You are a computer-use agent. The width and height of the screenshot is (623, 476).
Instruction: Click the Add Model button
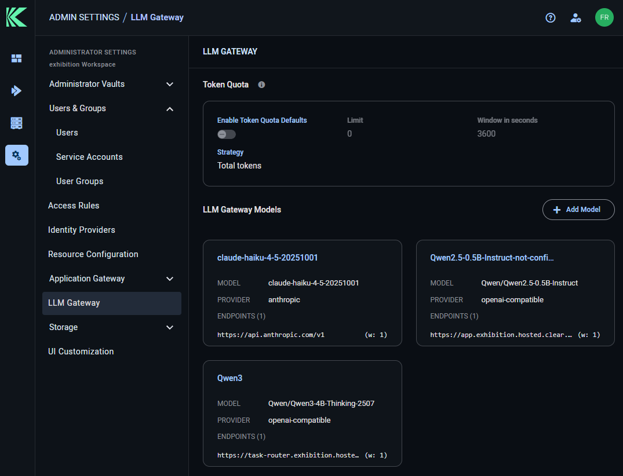(578, 209)
